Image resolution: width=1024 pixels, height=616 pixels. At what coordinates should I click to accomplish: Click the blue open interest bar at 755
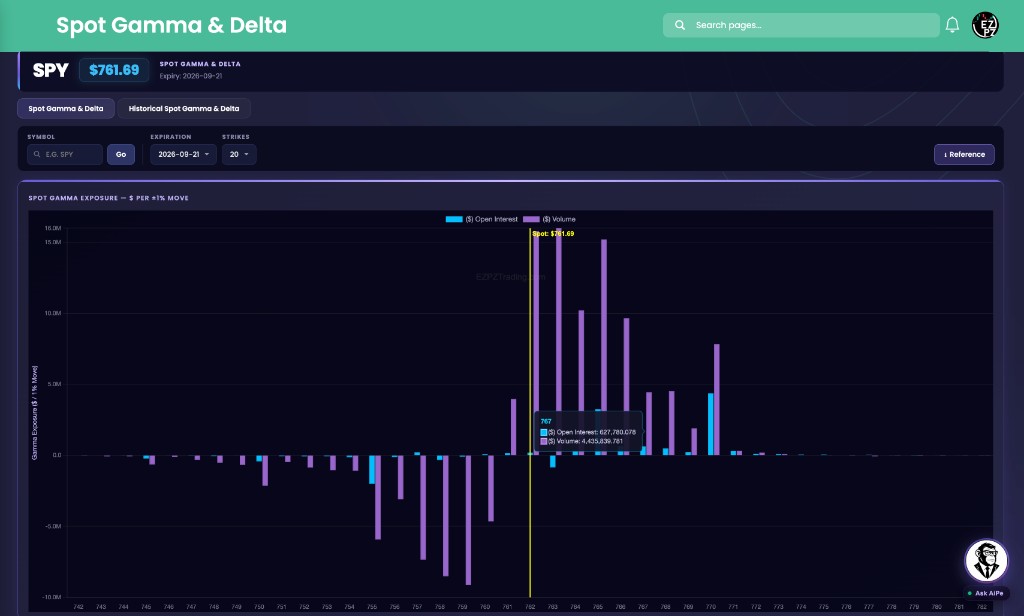(372, 469)
